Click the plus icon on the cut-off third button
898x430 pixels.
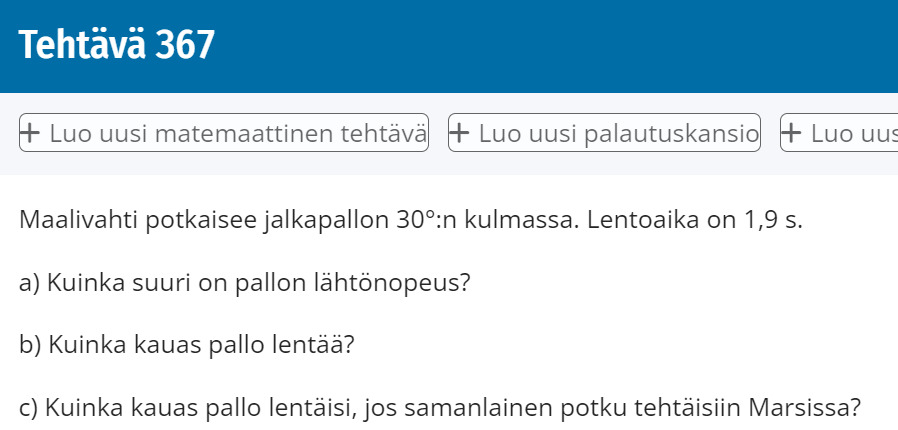point(791,133)
